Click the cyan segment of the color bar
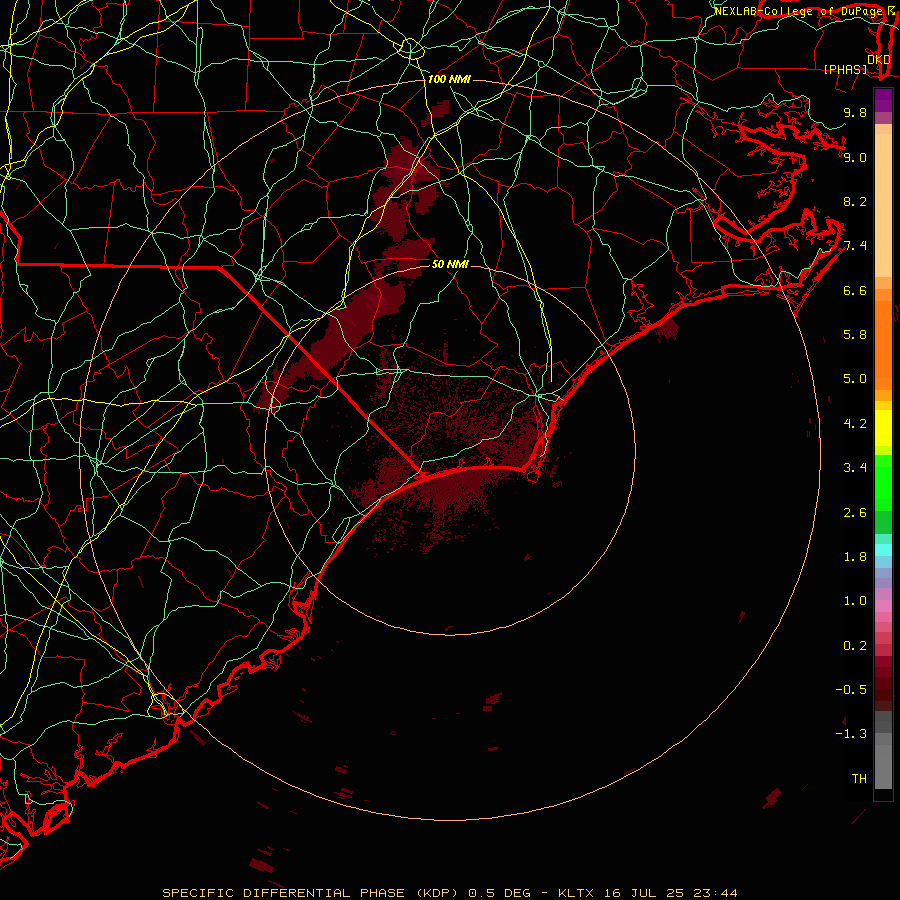The width and height of the screenshot is (900, 900). tap(883, 549)
